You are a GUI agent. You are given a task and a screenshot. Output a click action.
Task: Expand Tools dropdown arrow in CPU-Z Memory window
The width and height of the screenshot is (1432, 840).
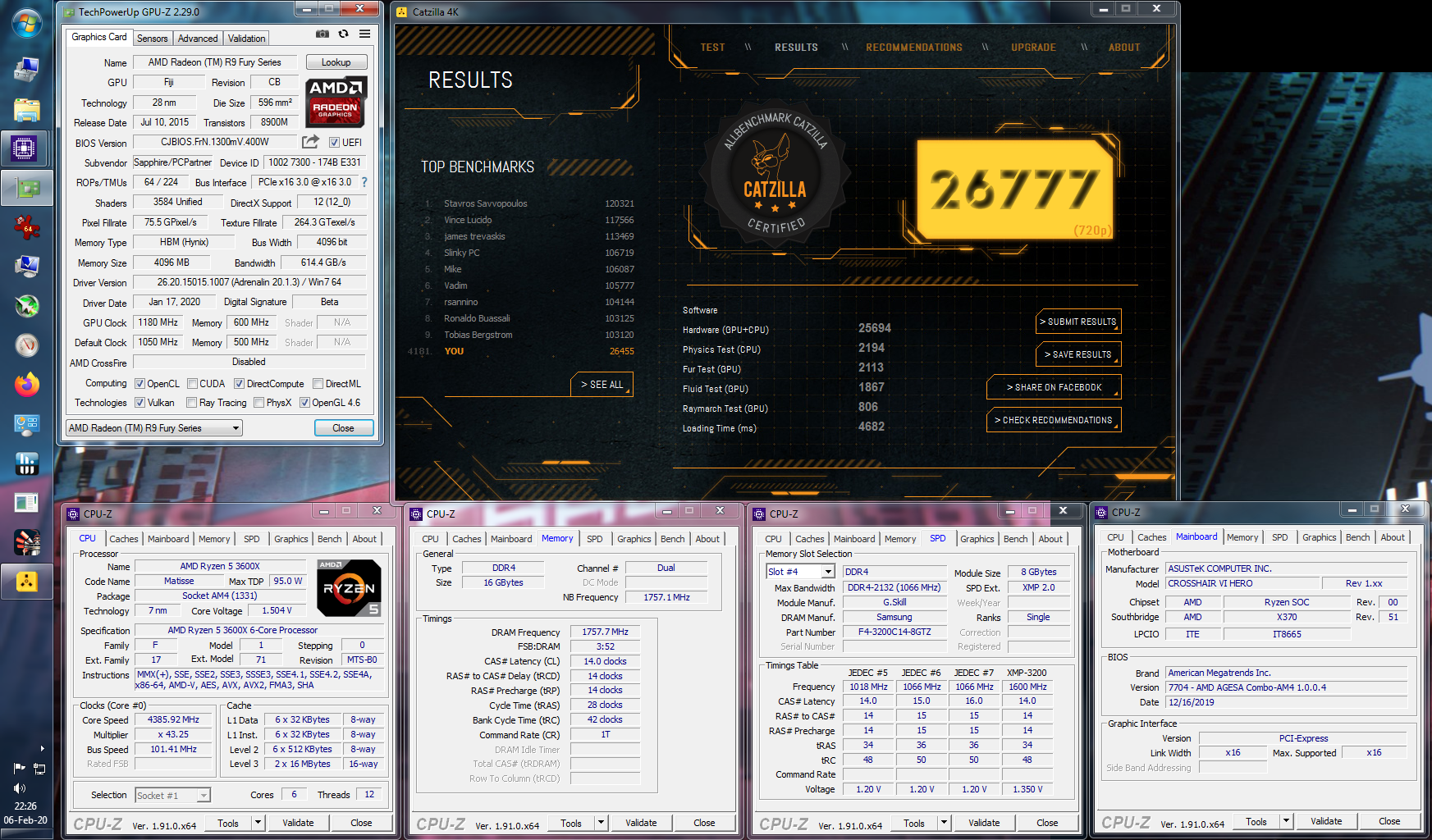[x=601, y=823]
